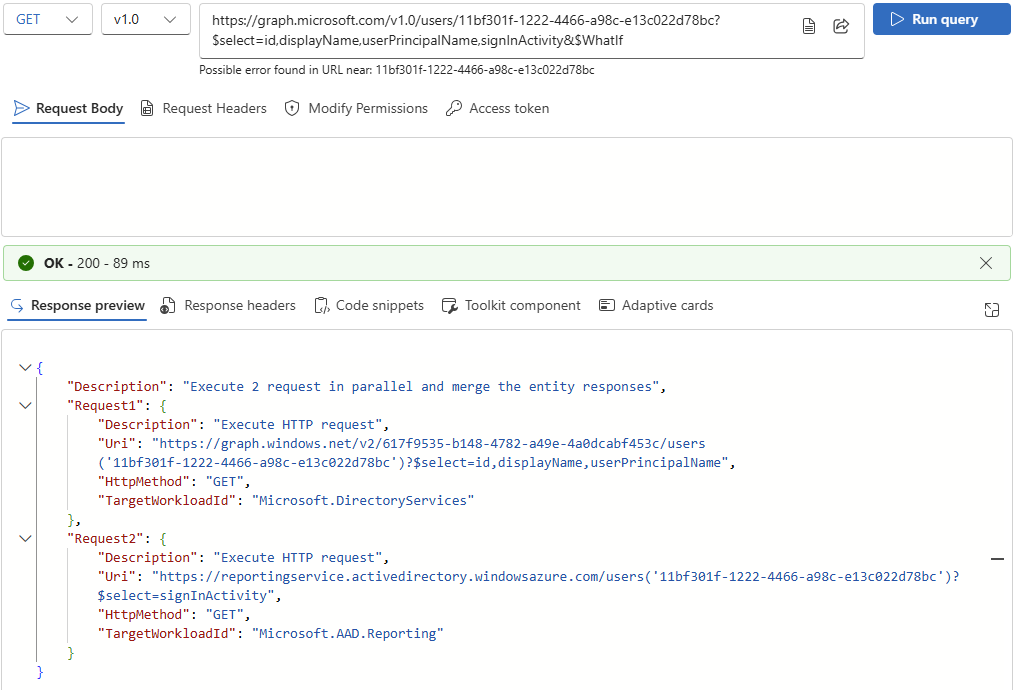Dismiss the OK 200 status message

985,262
